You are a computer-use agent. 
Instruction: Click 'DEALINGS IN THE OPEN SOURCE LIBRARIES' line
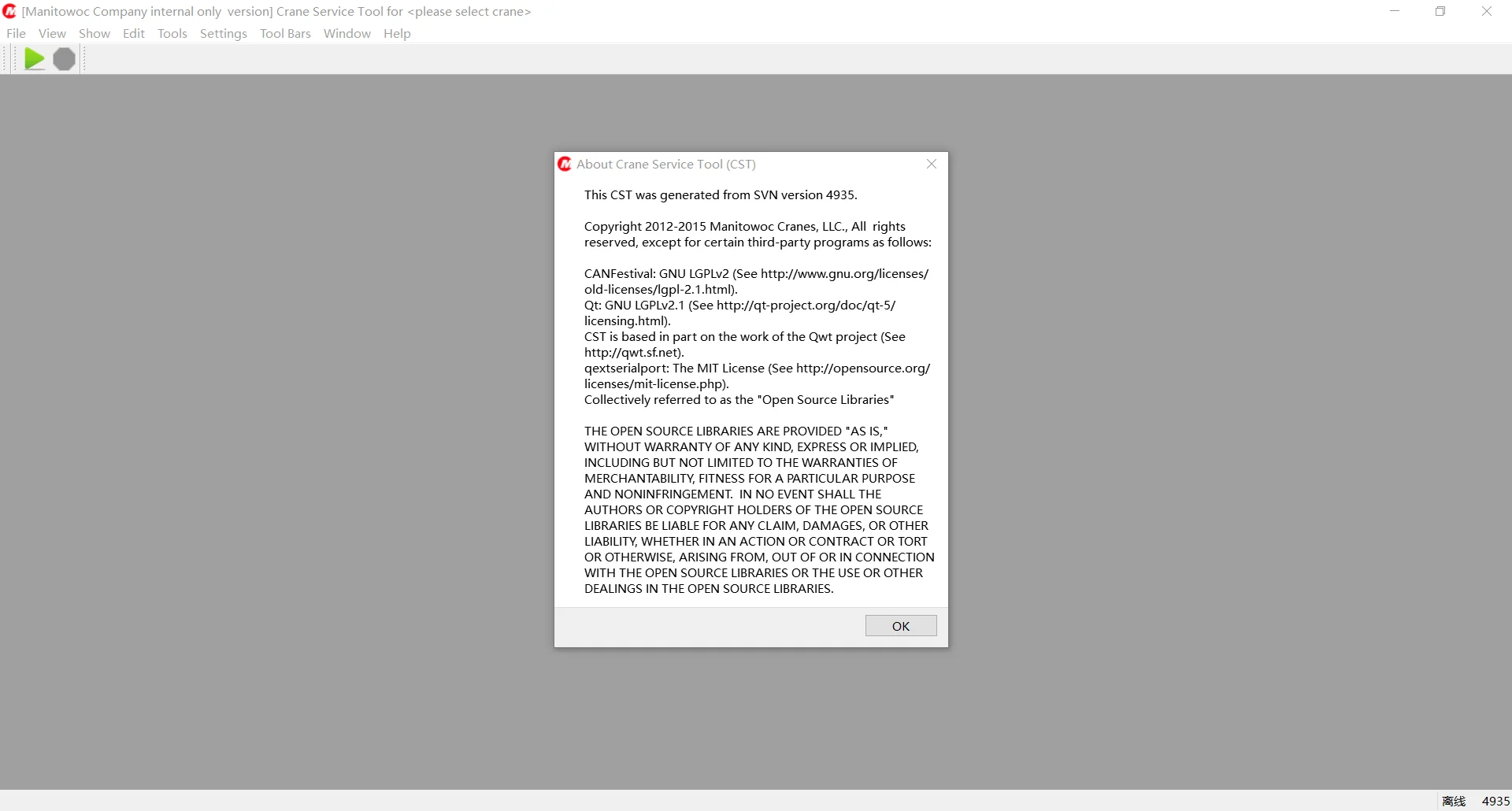click(709, 588)
